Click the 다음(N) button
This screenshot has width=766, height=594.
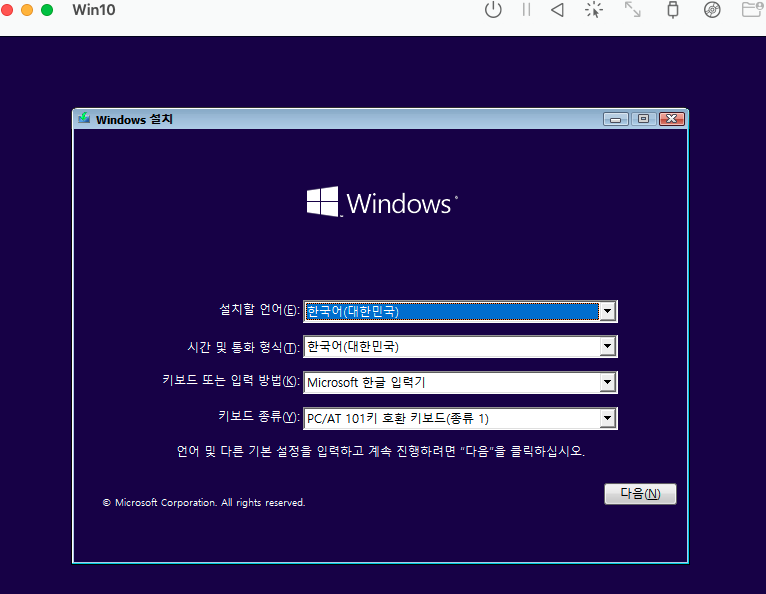point(640,494)
